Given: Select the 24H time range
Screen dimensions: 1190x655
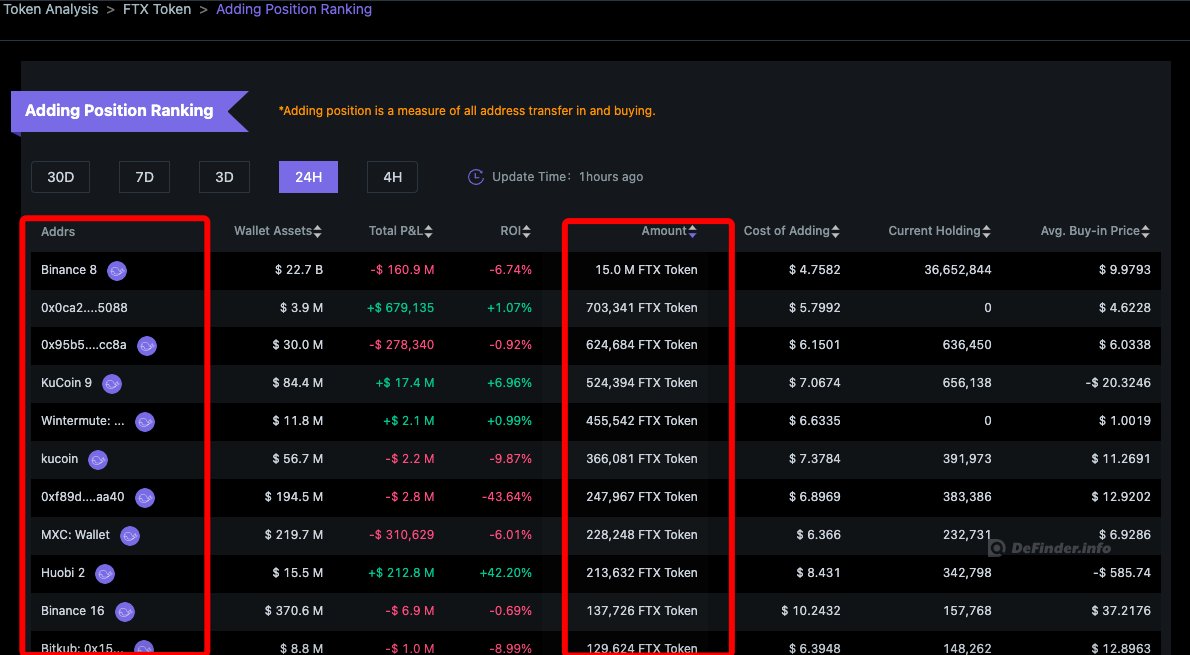Looking at the screenshot, I should click(x=308, y=177).
